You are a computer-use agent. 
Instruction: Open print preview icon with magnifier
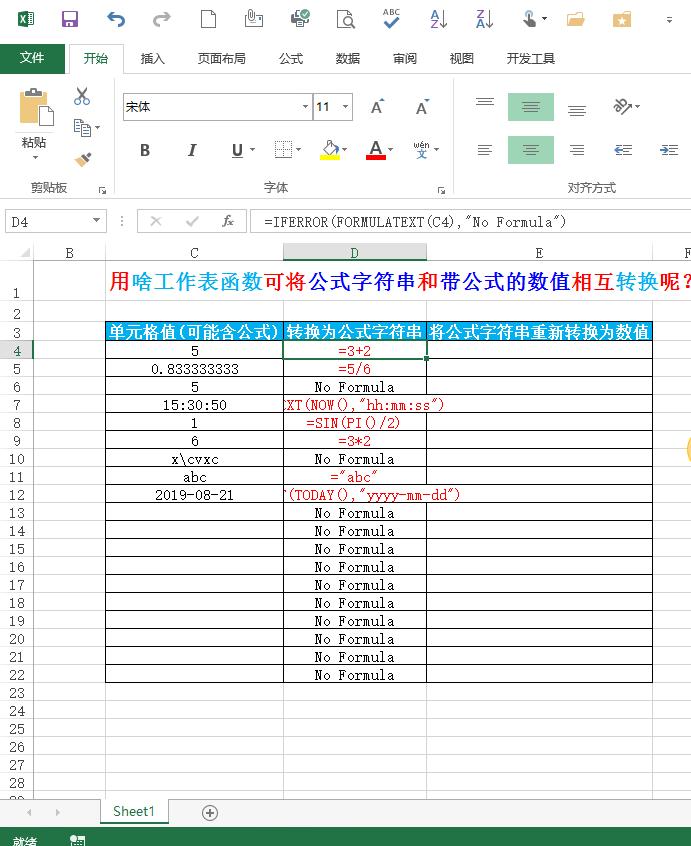pos(345,19)
